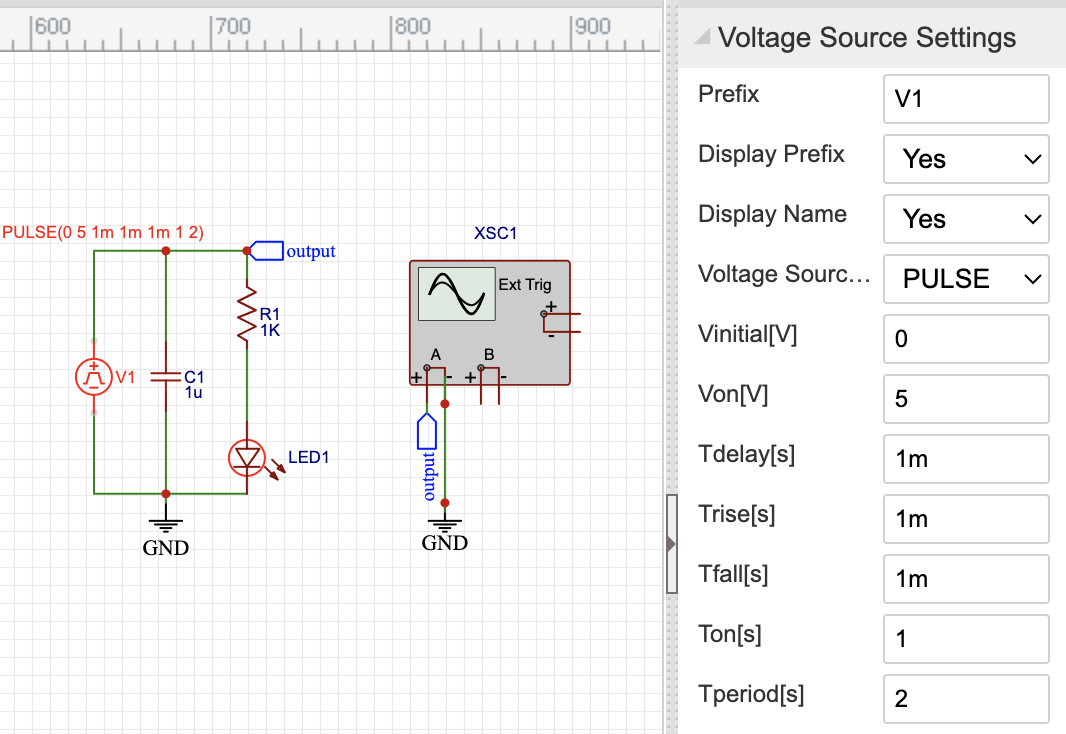
Task: Select the V1 pulse voltage source symbol
Action: [x=94, y=377]
